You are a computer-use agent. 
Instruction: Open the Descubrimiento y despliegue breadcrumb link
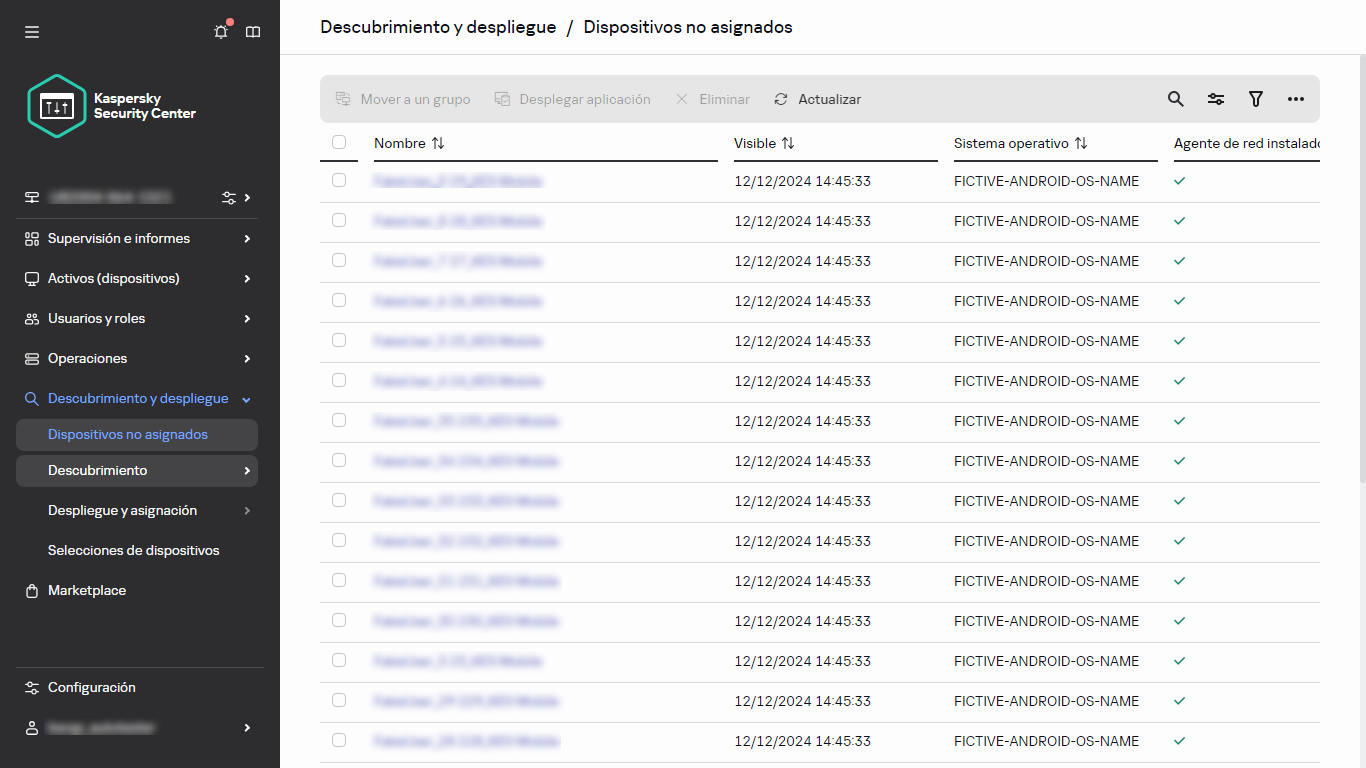(x=438, y=27)
